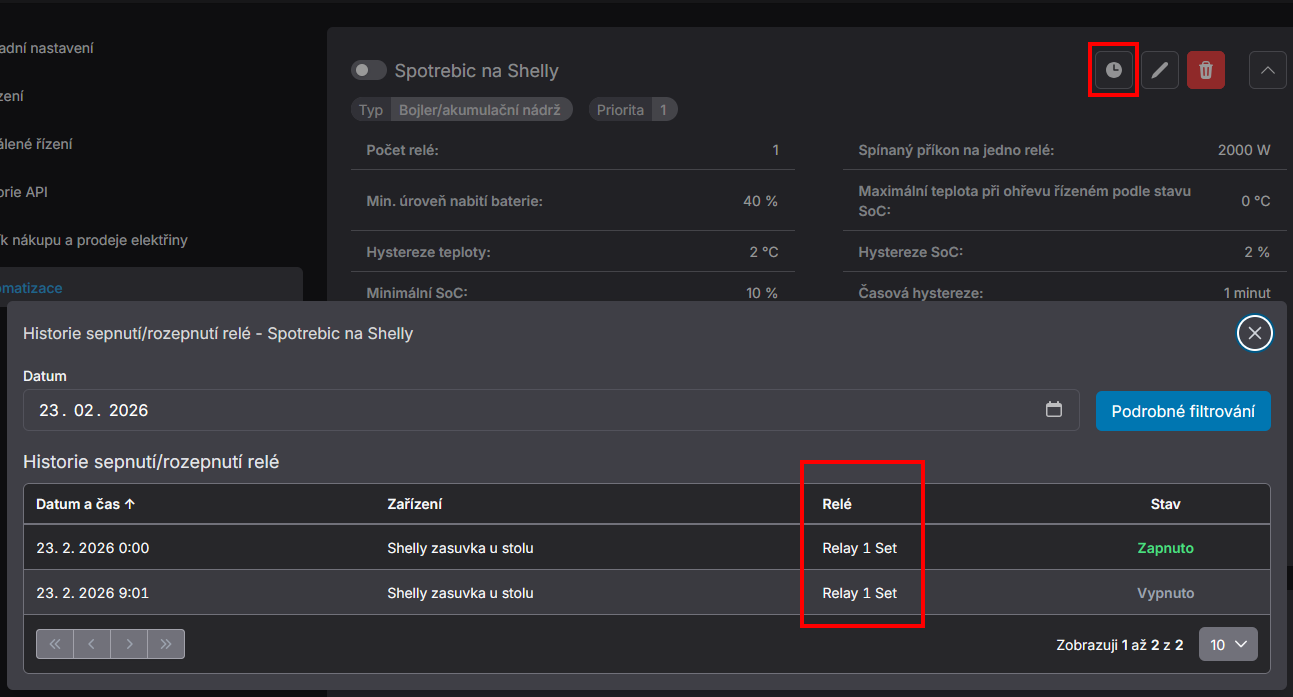Go to first page of history

coord(55,644)
